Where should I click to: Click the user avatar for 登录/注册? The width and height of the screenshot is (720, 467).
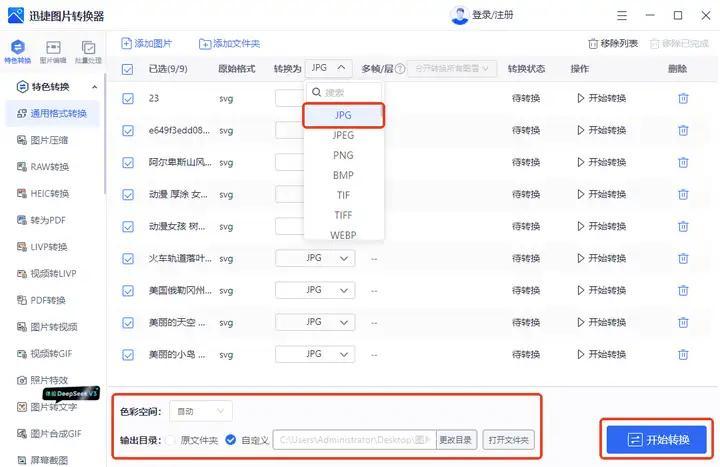click(459, 16)
